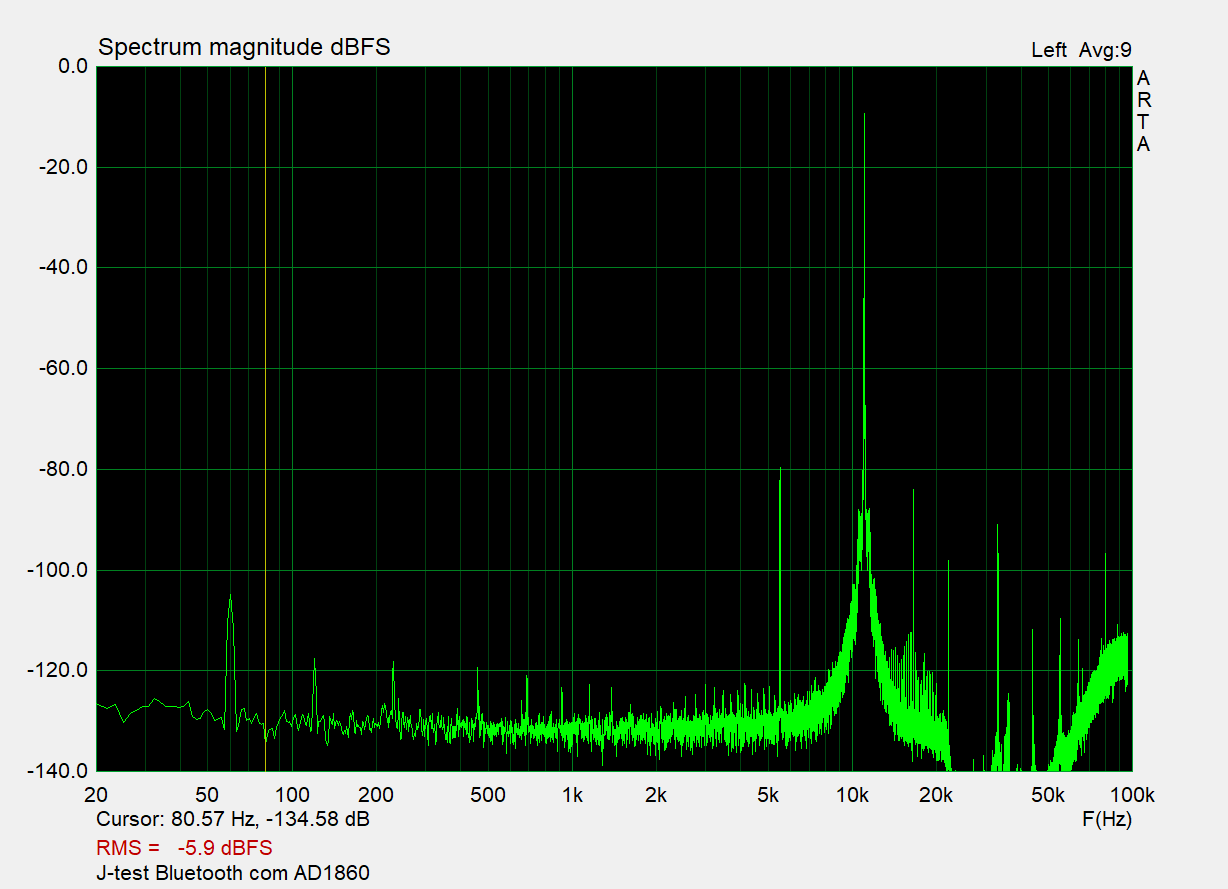
Task: Click the '-60.0' y-axis label
Action: coord(64,368)
